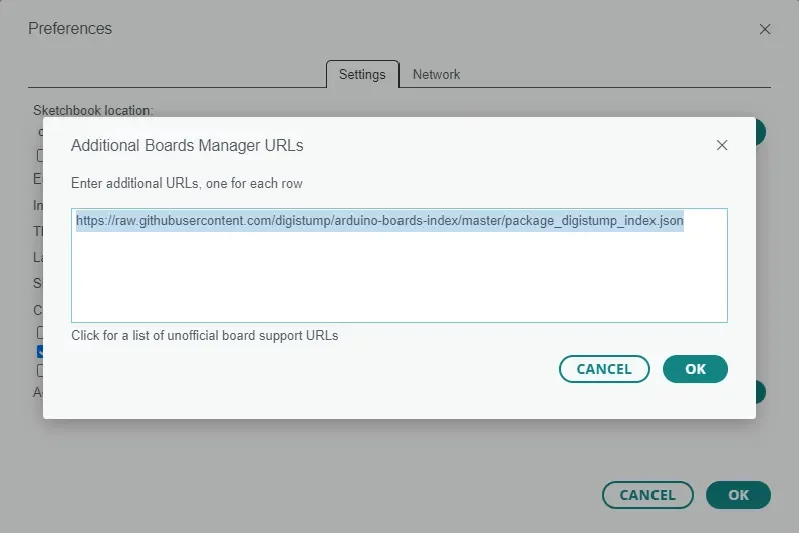Toggle the unchecked checkbox above the blue checkbox
The height and width of the screenshot is (533, 799).
click(40, 332)
